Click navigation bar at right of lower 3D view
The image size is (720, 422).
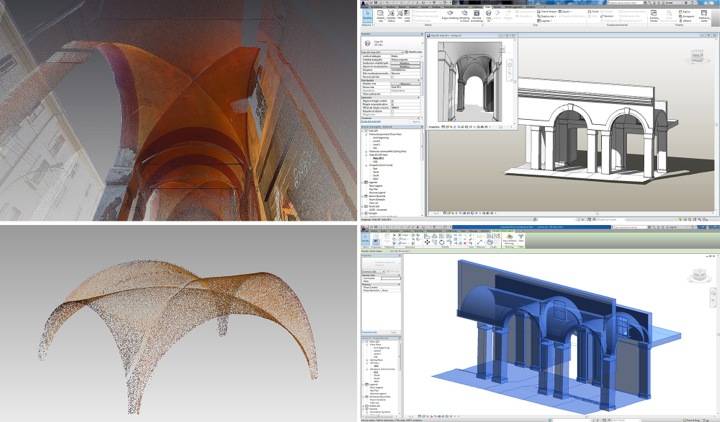(x=713, y=297)
